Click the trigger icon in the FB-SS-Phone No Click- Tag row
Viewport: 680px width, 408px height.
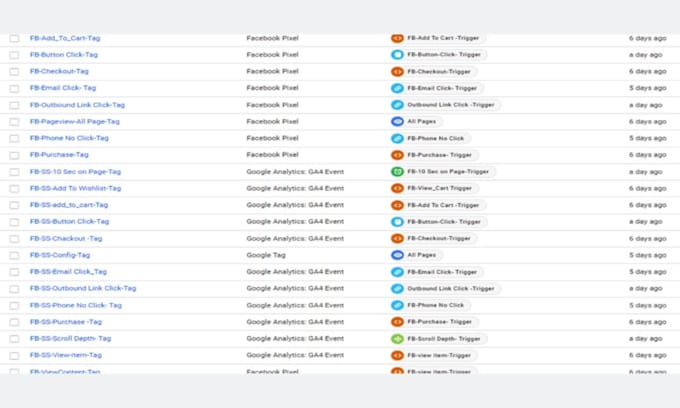[397, 305]
